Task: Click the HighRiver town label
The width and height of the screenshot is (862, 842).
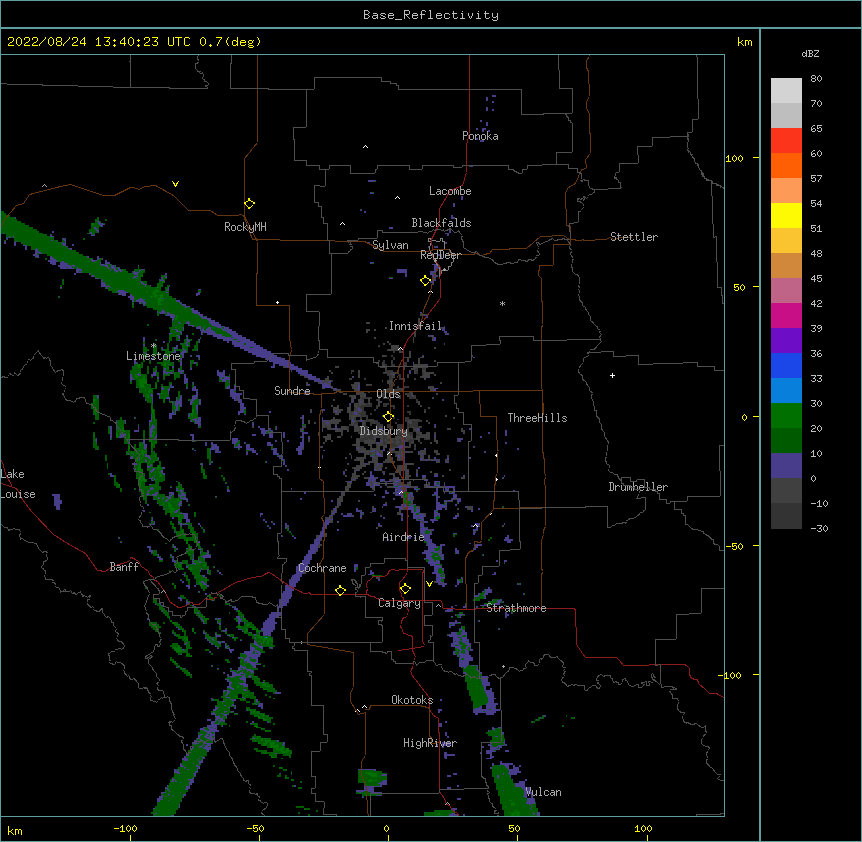Action: pyautogui.click(x=429, y=743)
